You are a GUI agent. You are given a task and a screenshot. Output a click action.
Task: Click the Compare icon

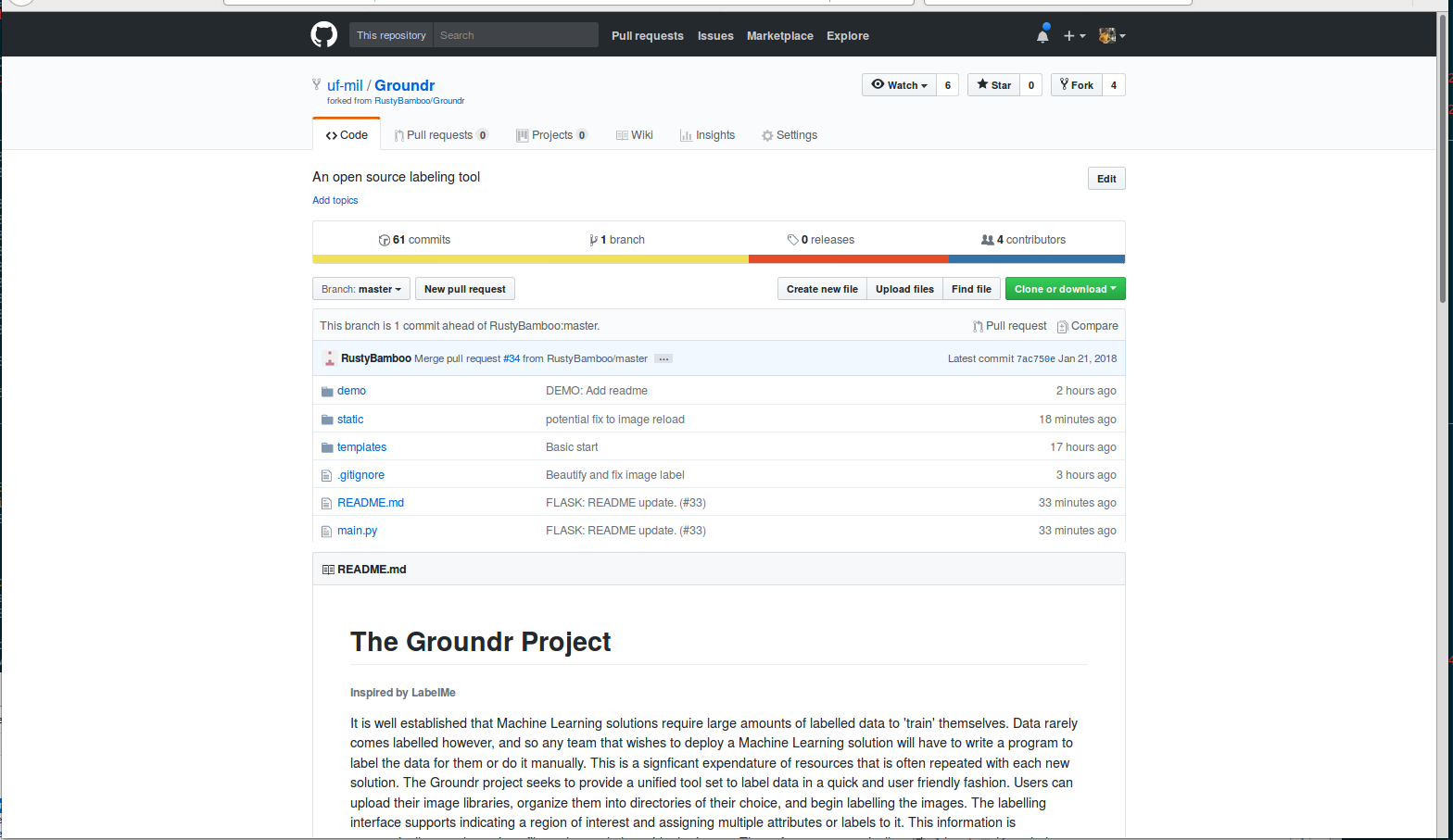click(x=1063, y=326)
